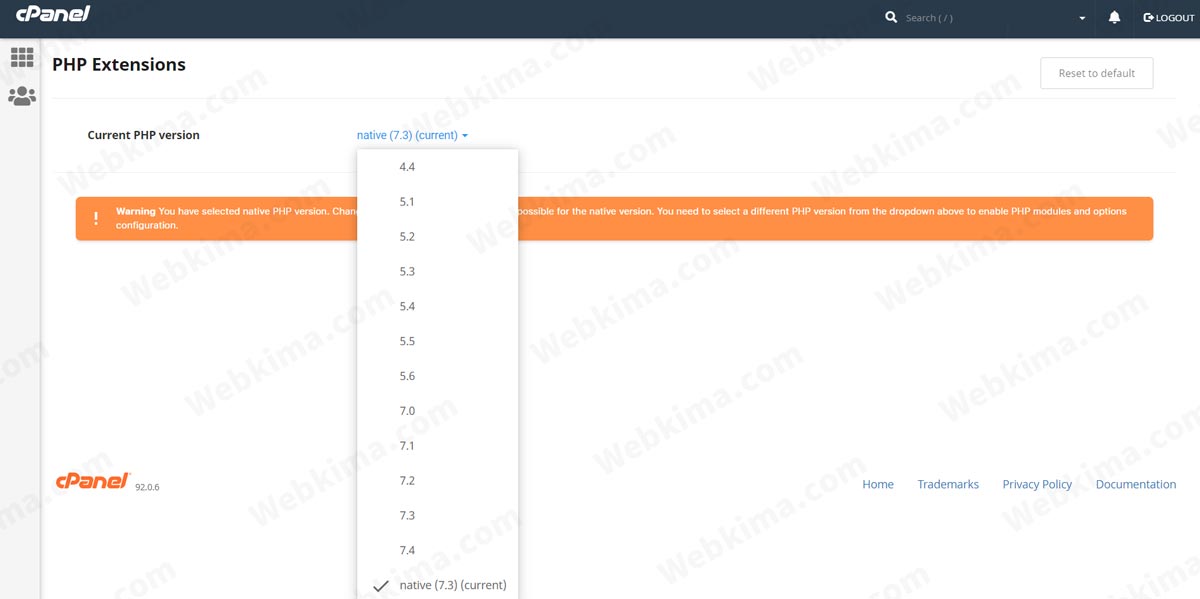
Task: Click the version number 92.0.6
Action: [147, 488]
